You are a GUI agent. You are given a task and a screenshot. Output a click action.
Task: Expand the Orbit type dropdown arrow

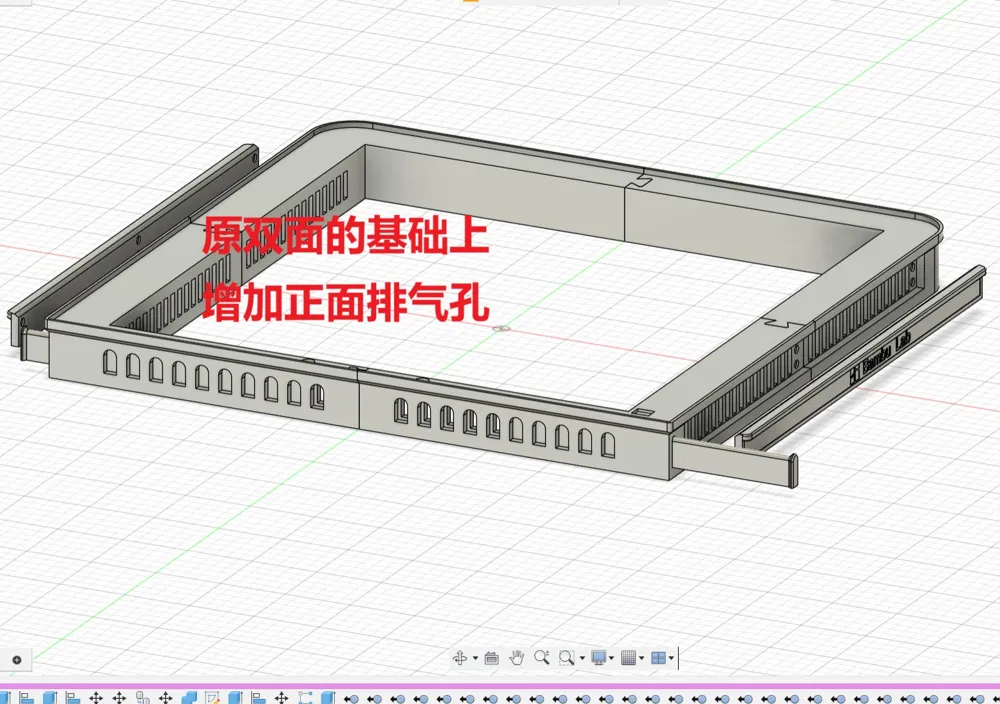(475, 658)
